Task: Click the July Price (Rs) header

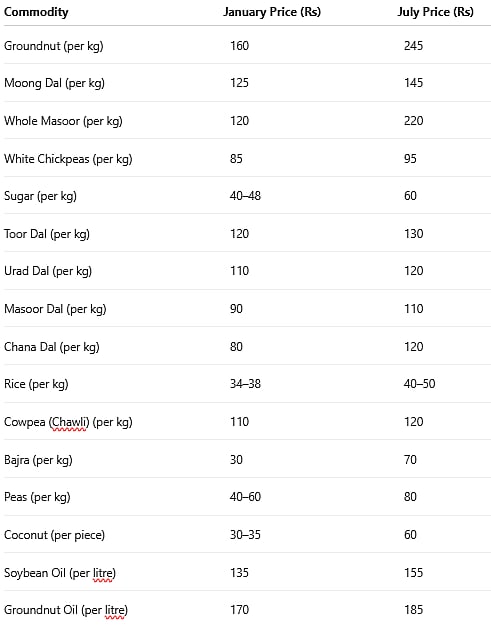Action: tap(436, 12)
